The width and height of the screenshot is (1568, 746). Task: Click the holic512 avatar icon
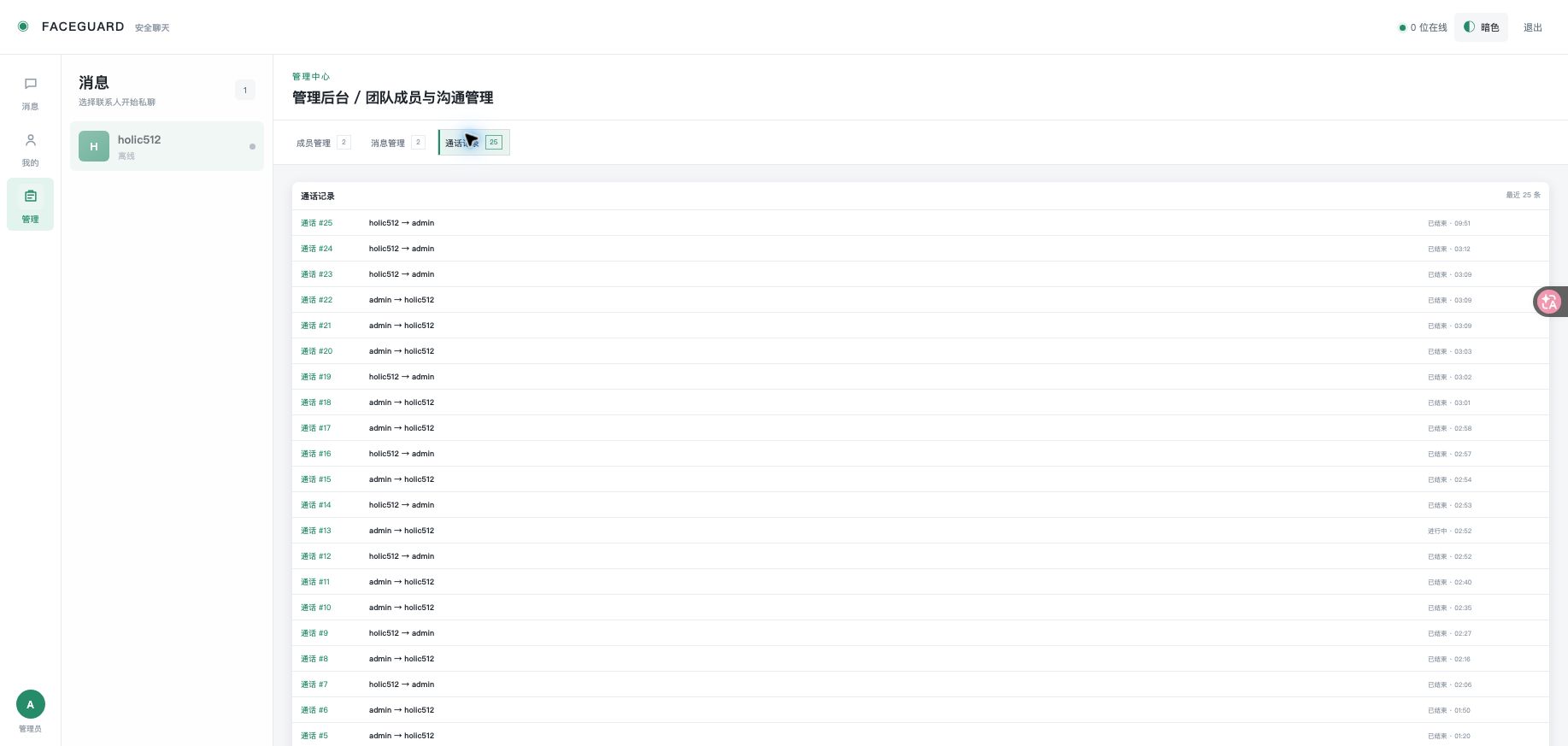click(94, 146)
